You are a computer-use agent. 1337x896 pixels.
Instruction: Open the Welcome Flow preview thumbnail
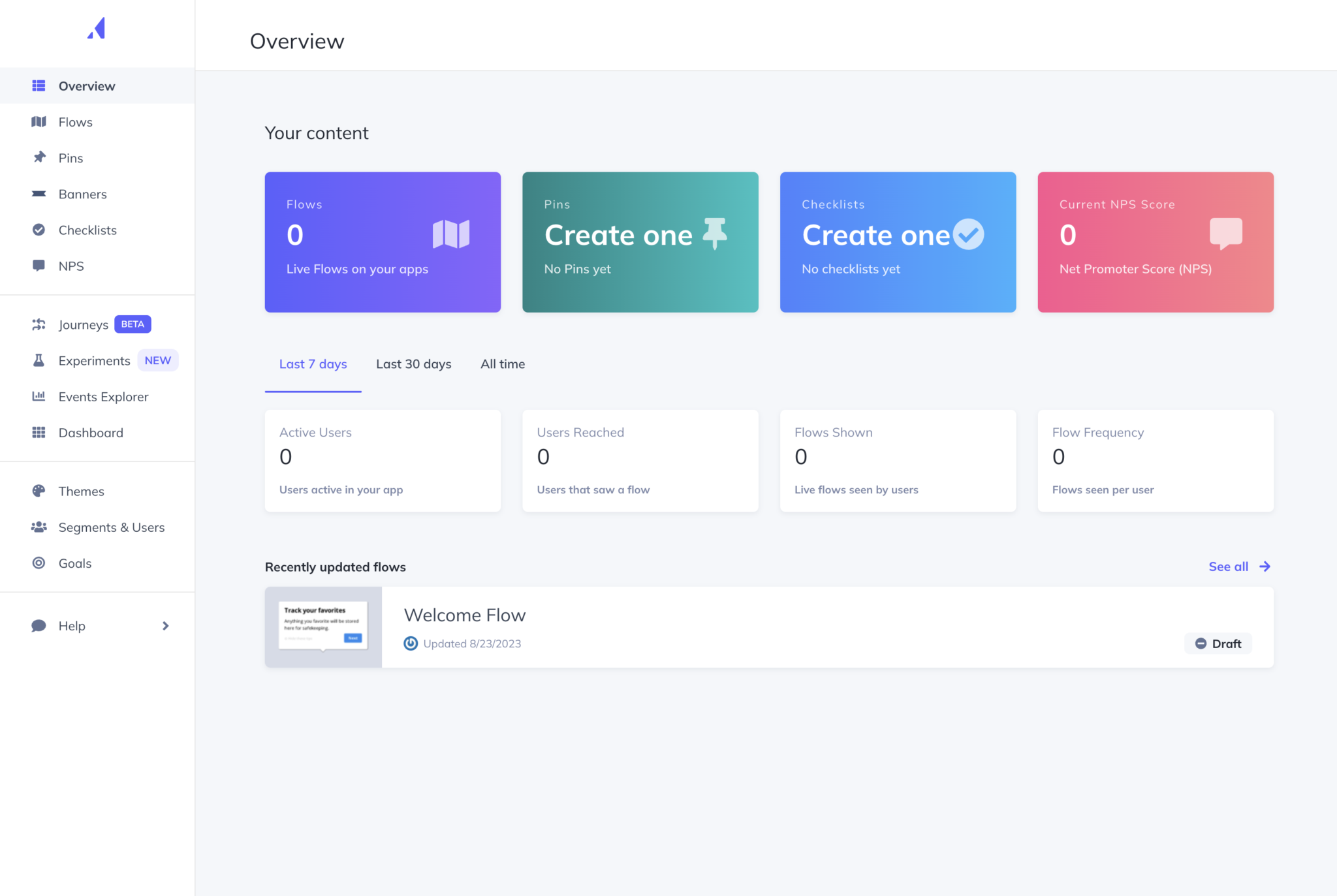click(323, 626)
